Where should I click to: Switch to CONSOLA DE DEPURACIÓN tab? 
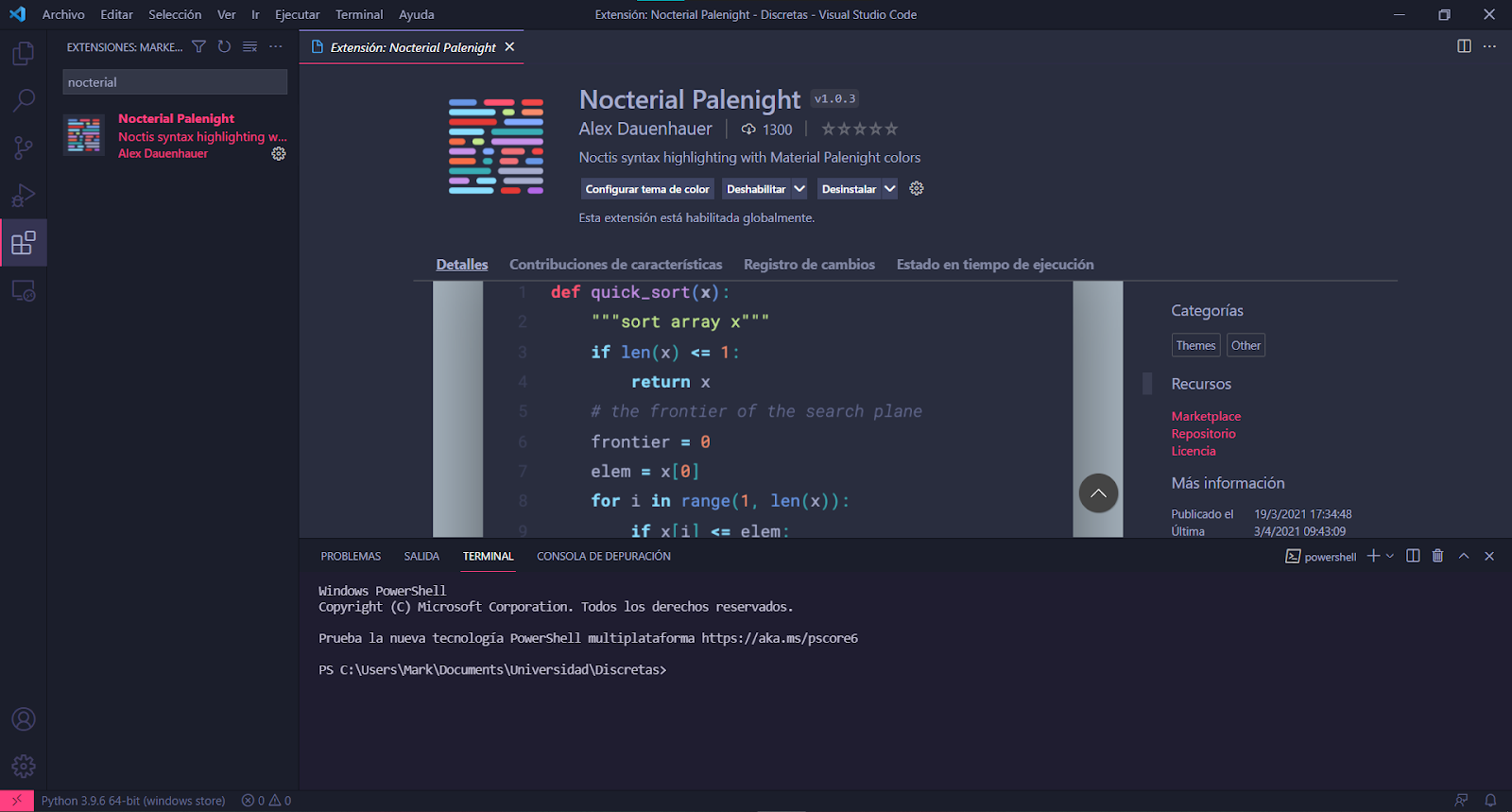coord(604,556)
